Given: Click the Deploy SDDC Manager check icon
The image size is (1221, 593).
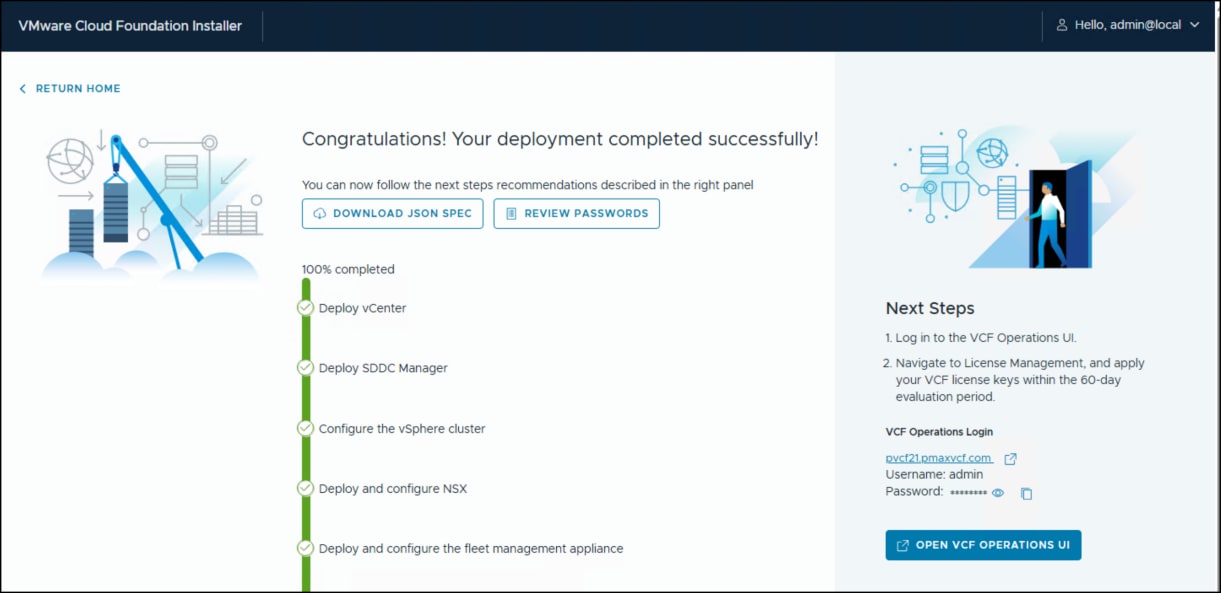Looking at the screenshot, I should (x=306, y=368).
